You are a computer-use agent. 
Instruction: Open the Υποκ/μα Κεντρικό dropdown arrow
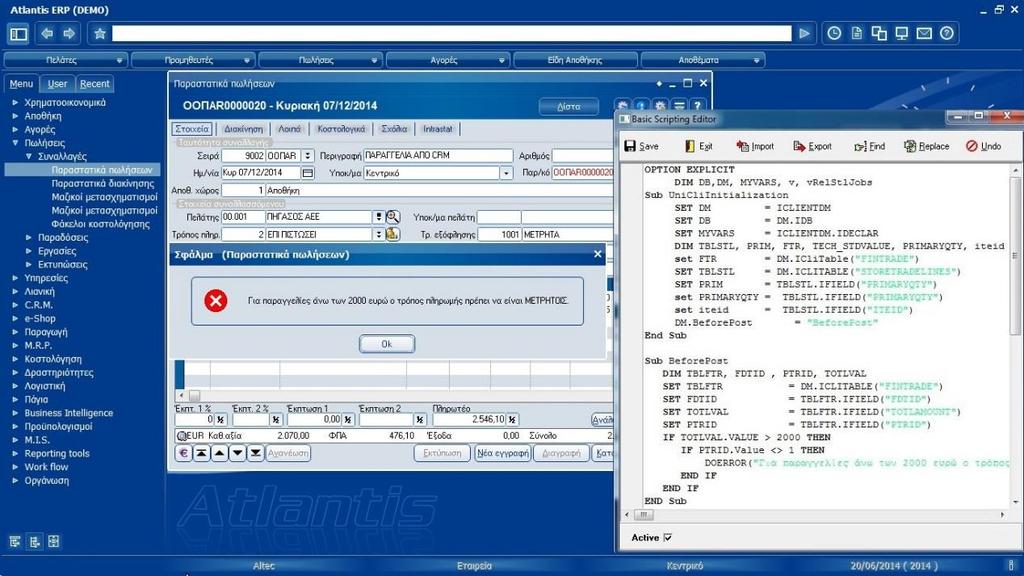click(x=506, y=173)
